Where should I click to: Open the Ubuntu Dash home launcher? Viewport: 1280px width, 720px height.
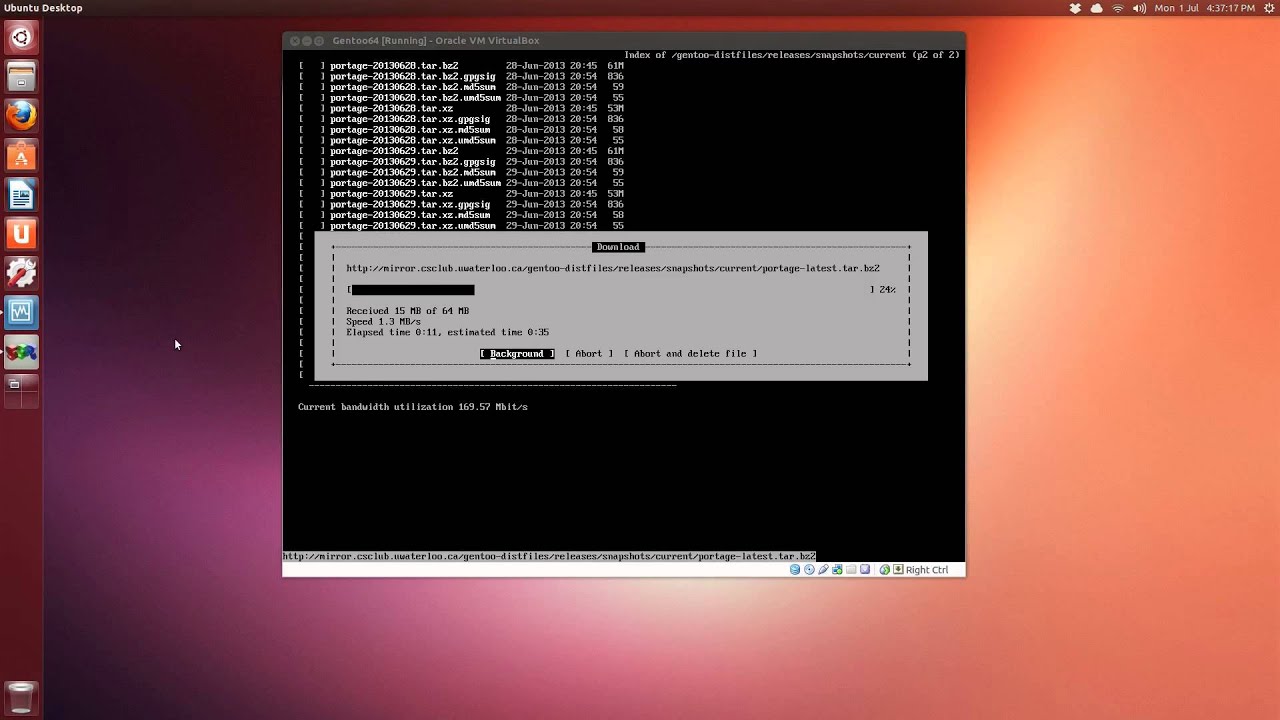[x=21, y=38]
